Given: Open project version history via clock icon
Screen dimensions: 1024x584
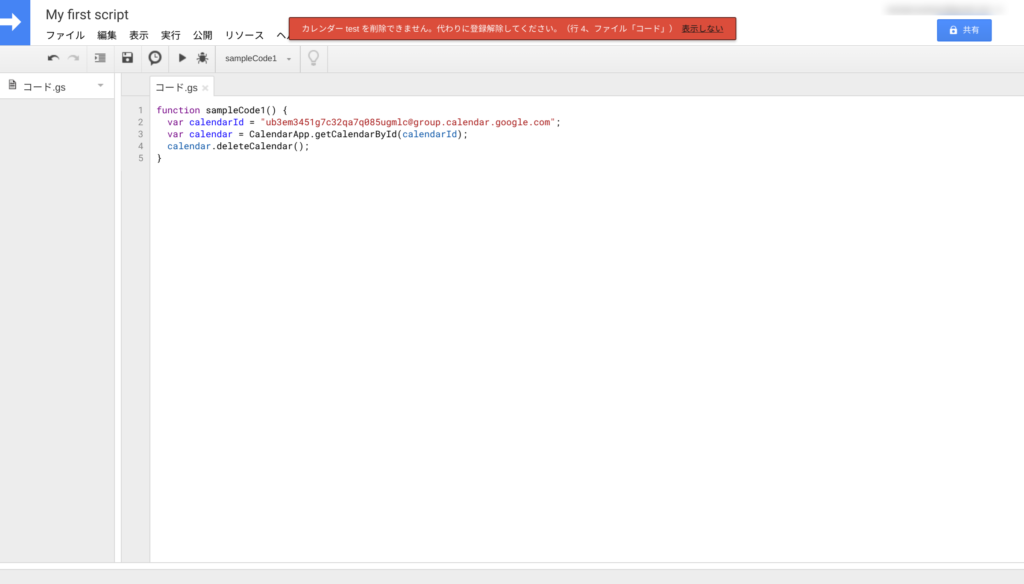Looking at the screenshot, I should click(x=155, y=57).
